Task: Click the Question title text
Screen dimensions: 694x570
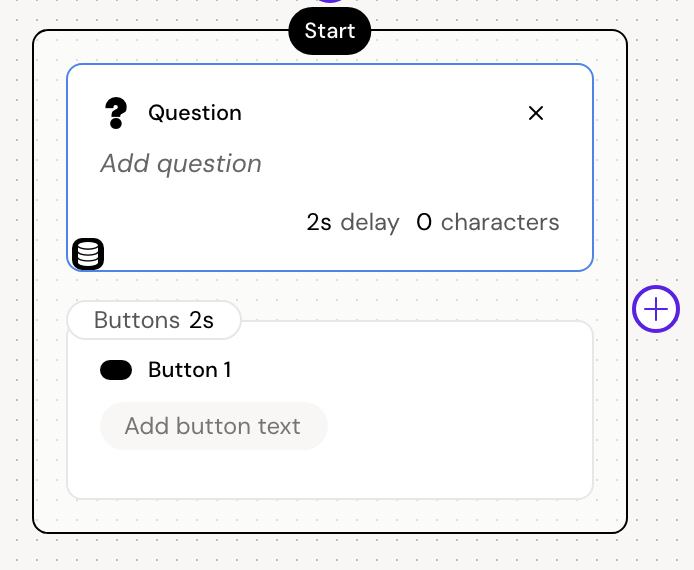Action: (x=195, y=113)
